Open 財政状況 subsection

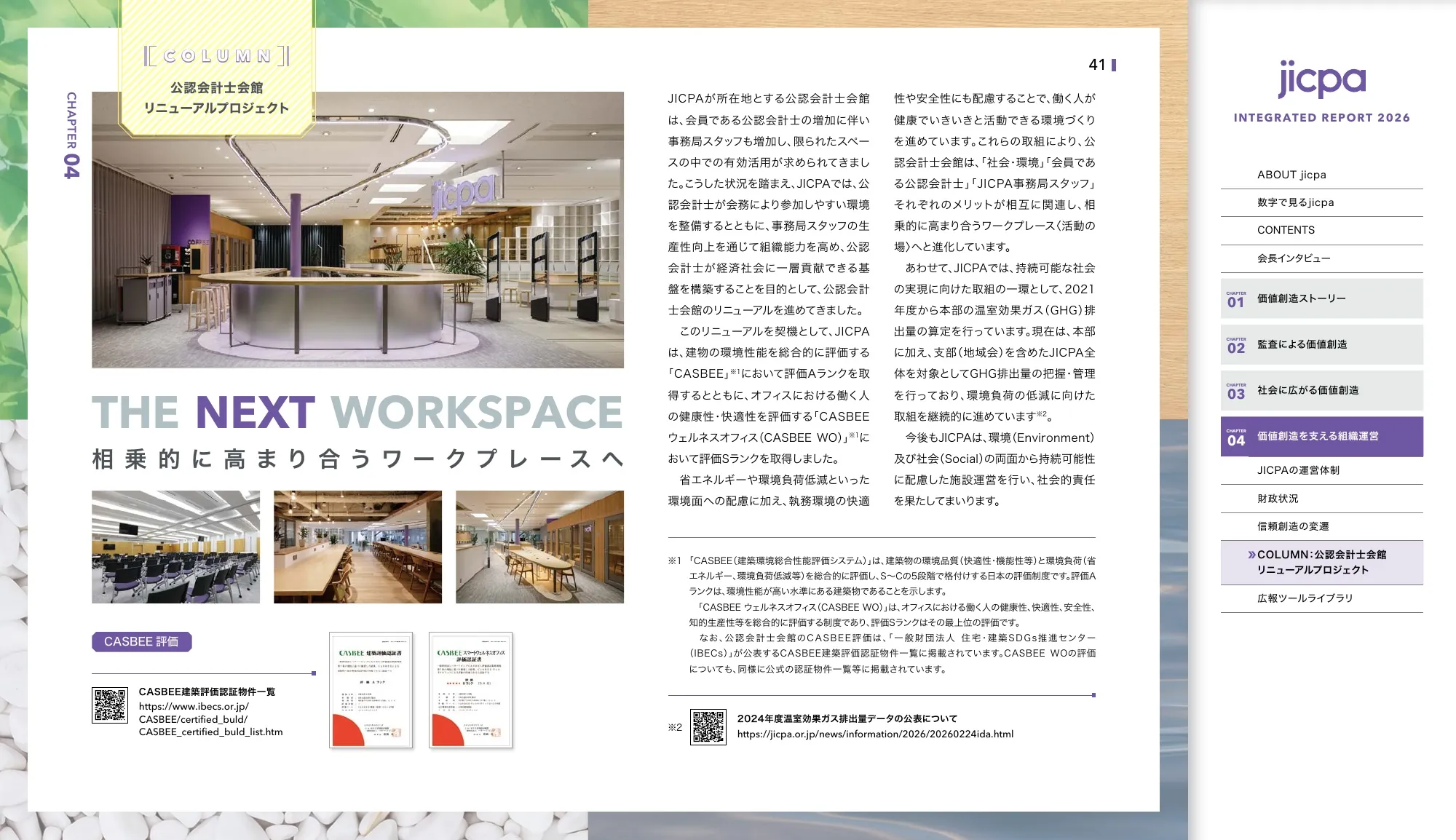1321,499
